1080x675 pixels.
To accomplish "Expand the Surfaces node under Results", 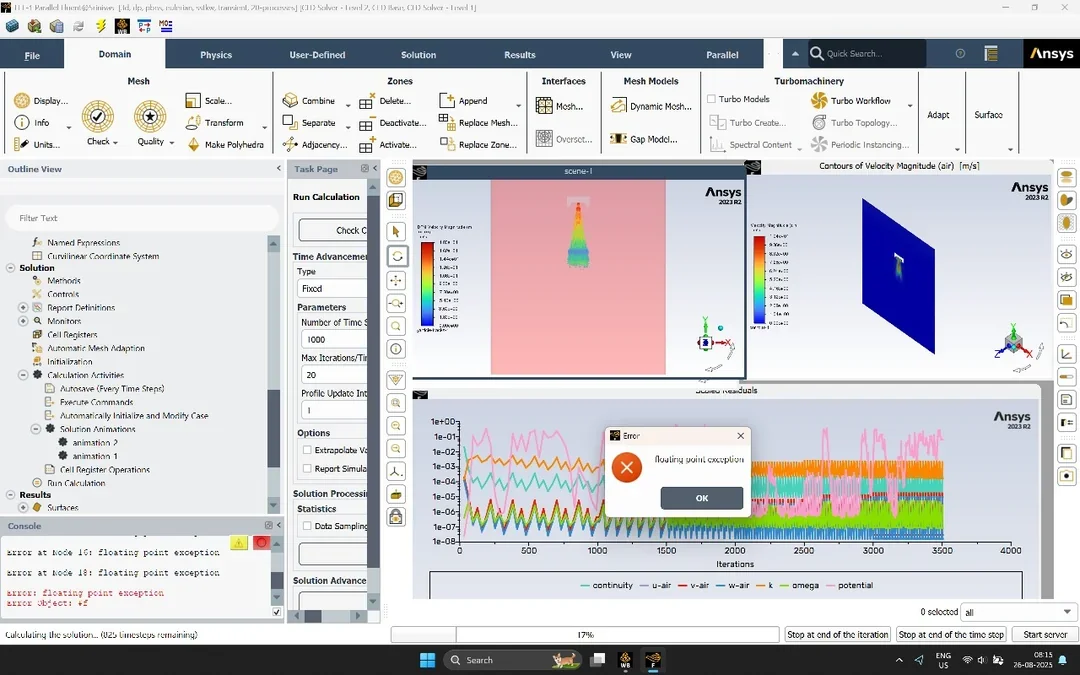I will (23, 508).
